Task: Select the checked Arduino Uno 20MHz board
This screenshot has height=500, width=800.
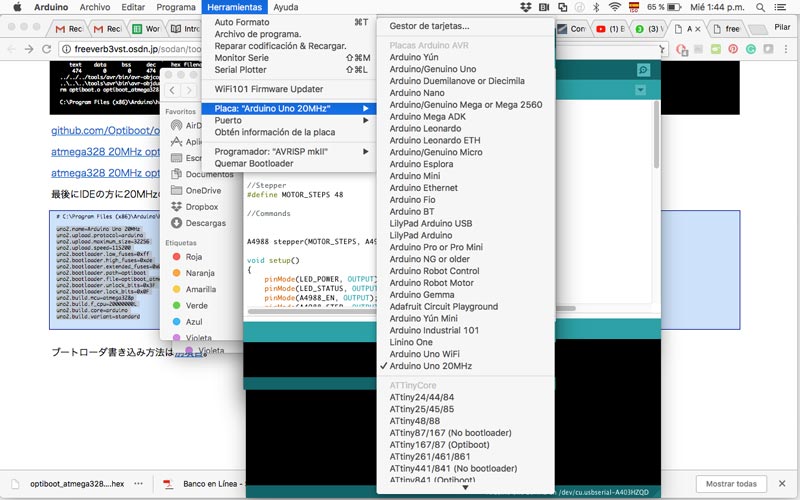Action: (x=430, y=366)
